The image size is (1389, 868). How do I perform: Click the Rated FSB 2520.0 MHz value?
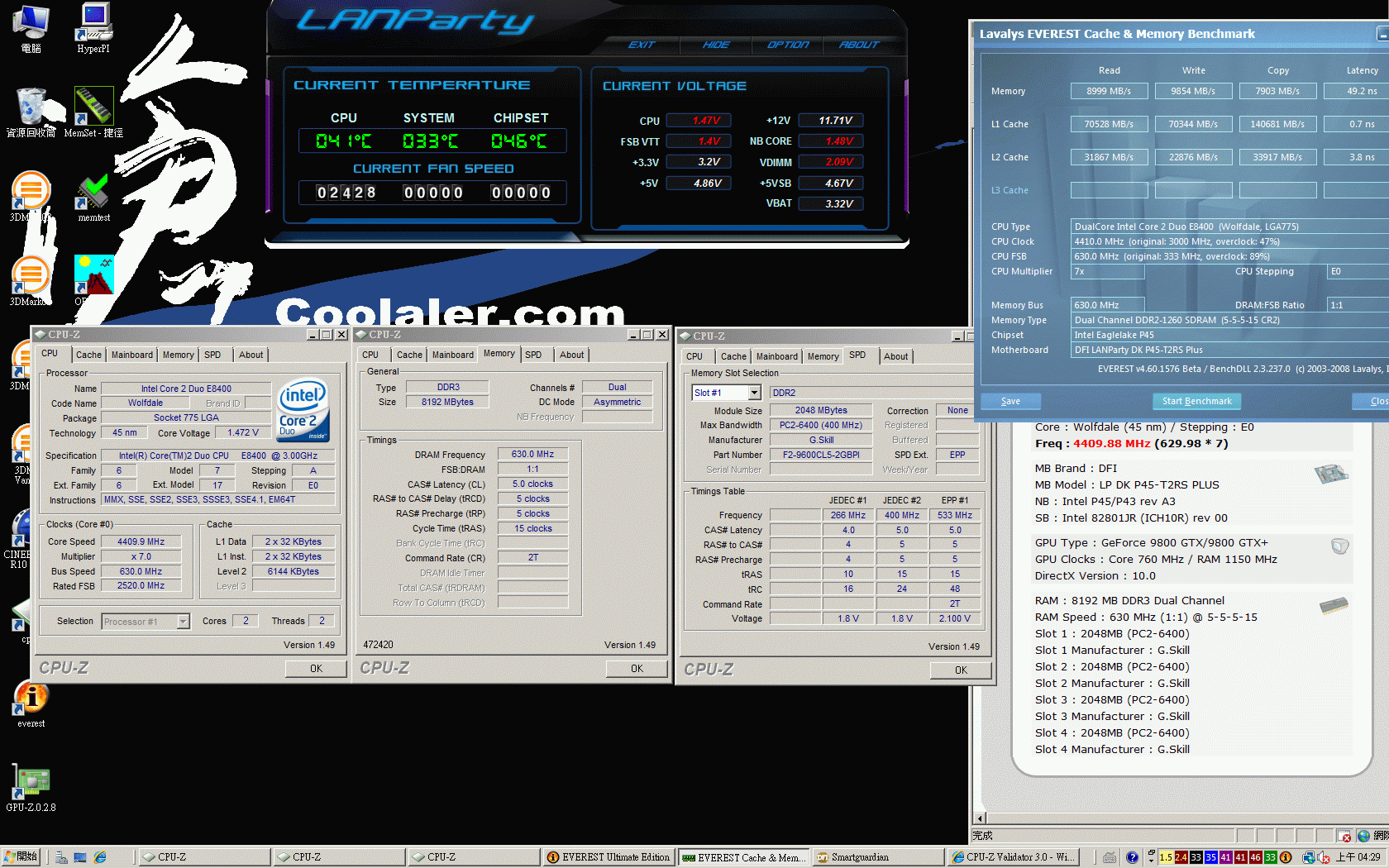tap(141, 585)
